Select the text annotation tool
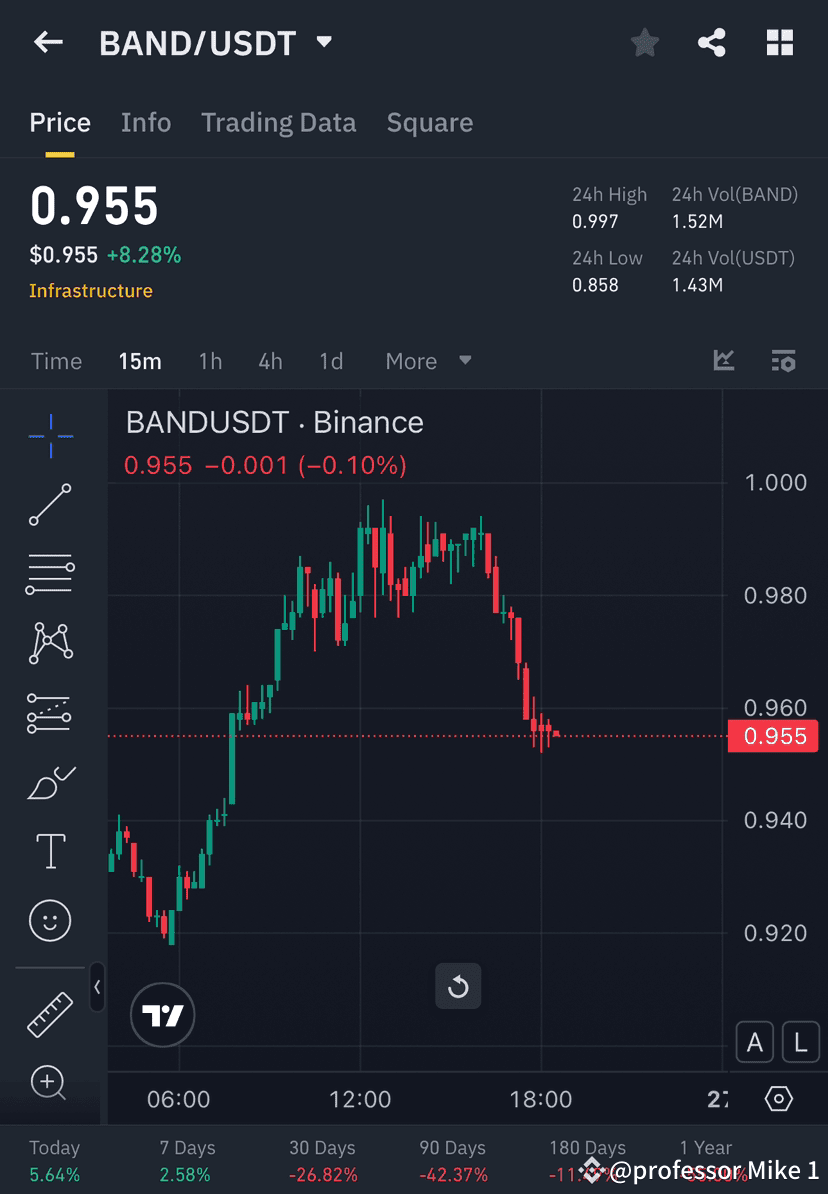The image size is (828, 1194). (x=47, y=851)
